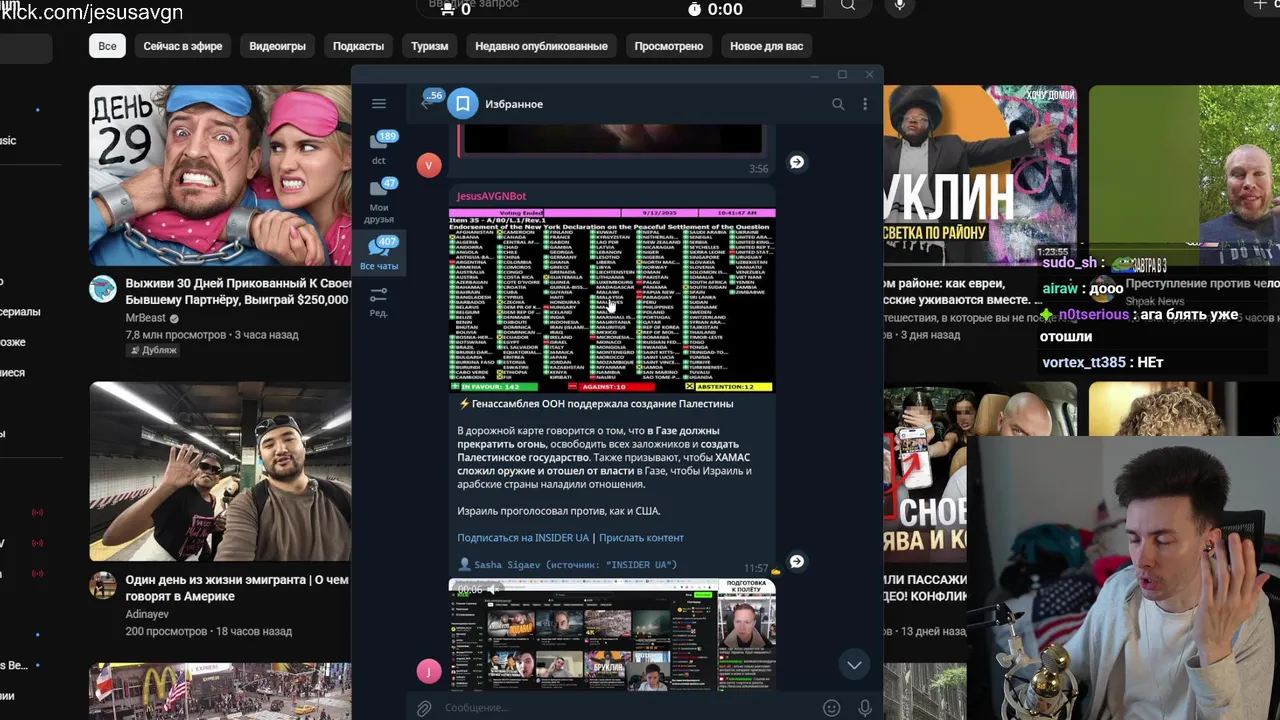
Task: Switch to the Все чаты folder
Action: (x=379, y=254)
